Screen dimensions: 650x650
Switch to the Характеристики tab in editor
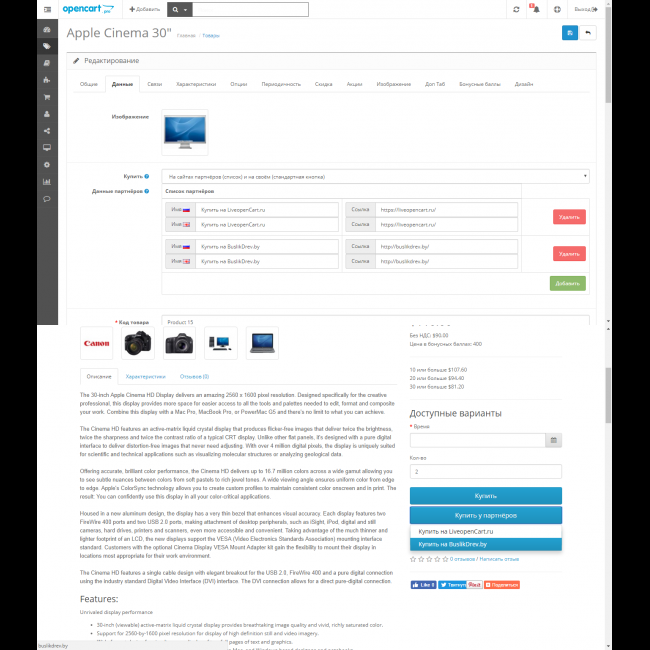pyautogui.click(x=196, y=84)
